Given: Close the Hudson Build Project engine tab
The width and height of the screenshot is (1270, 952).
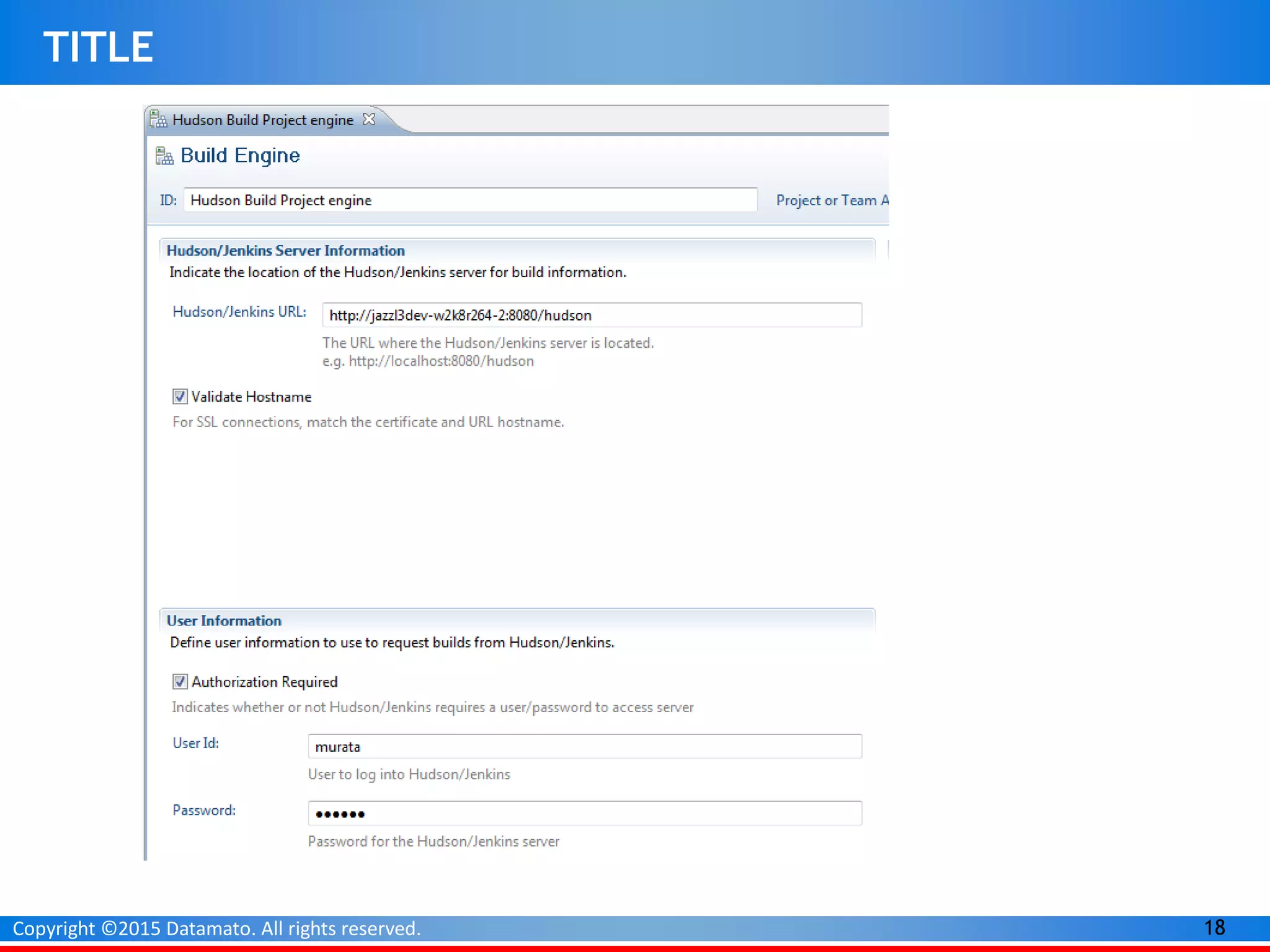Looking at the screenshot, I should 369,119.
